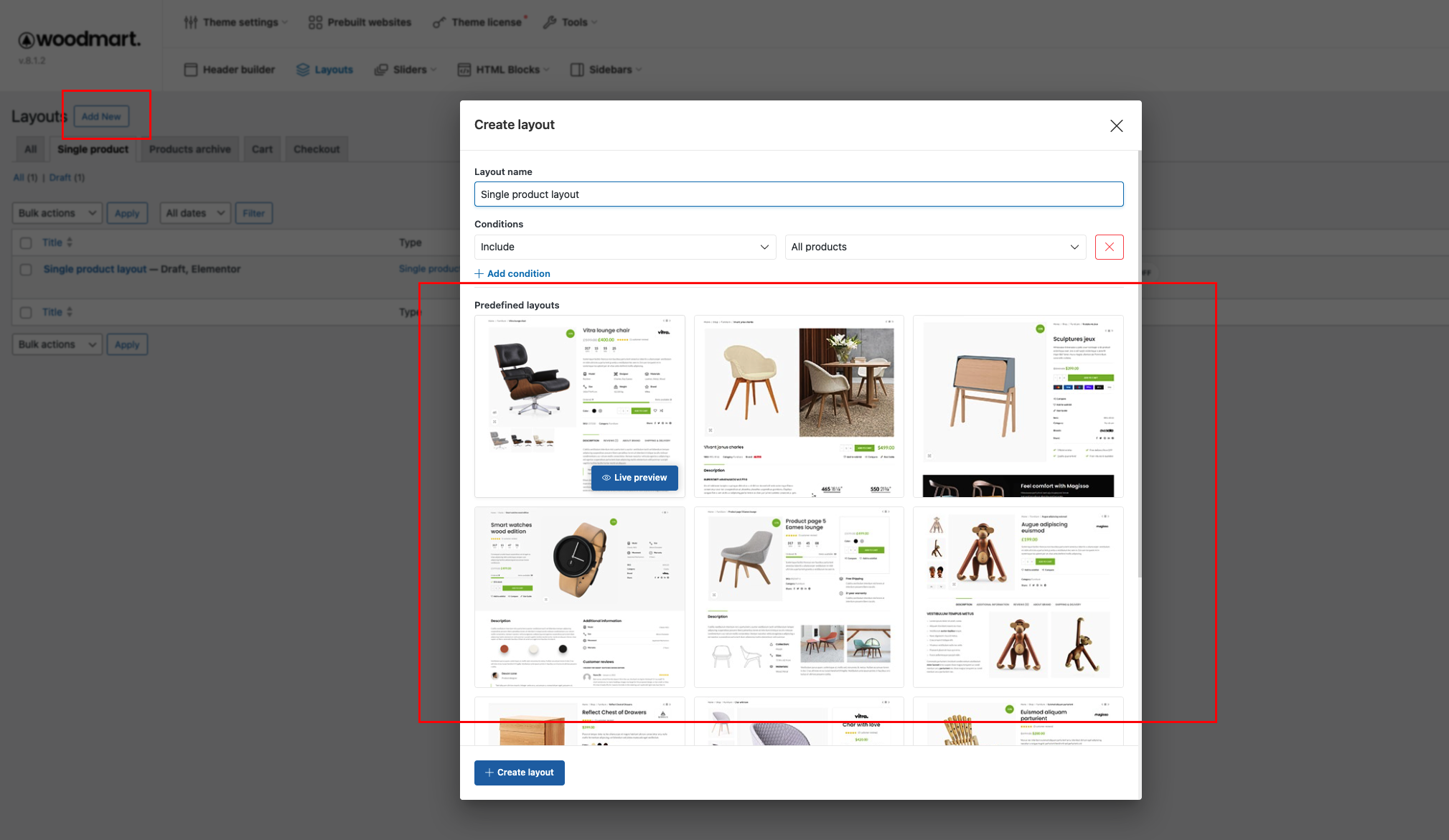Tick the select-all checkbox in table header
Image resolution: width=1449 pixels, height=840 pixels.
click(x=26, y=243)
